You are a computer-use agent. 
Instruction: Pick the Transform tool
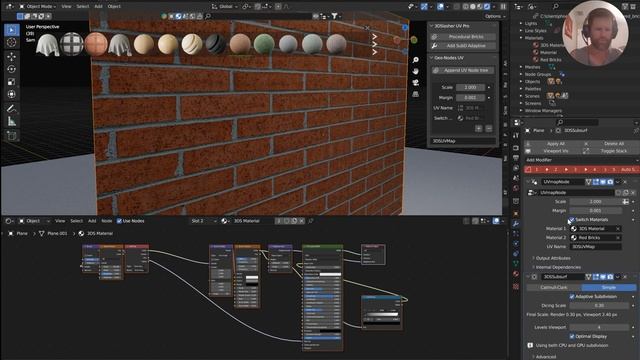click(11, 94)
